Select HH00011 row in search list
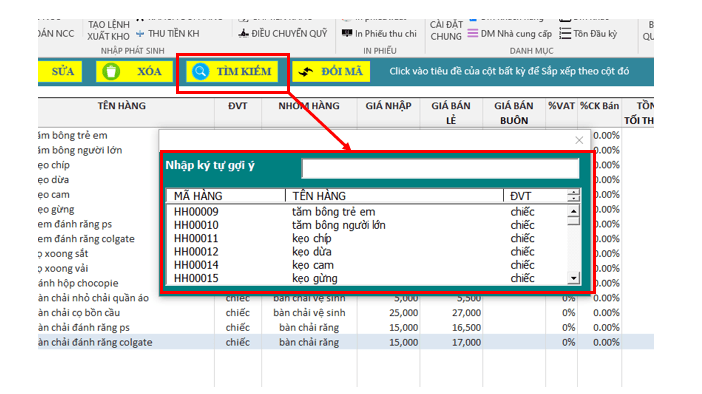 point(367,238)
